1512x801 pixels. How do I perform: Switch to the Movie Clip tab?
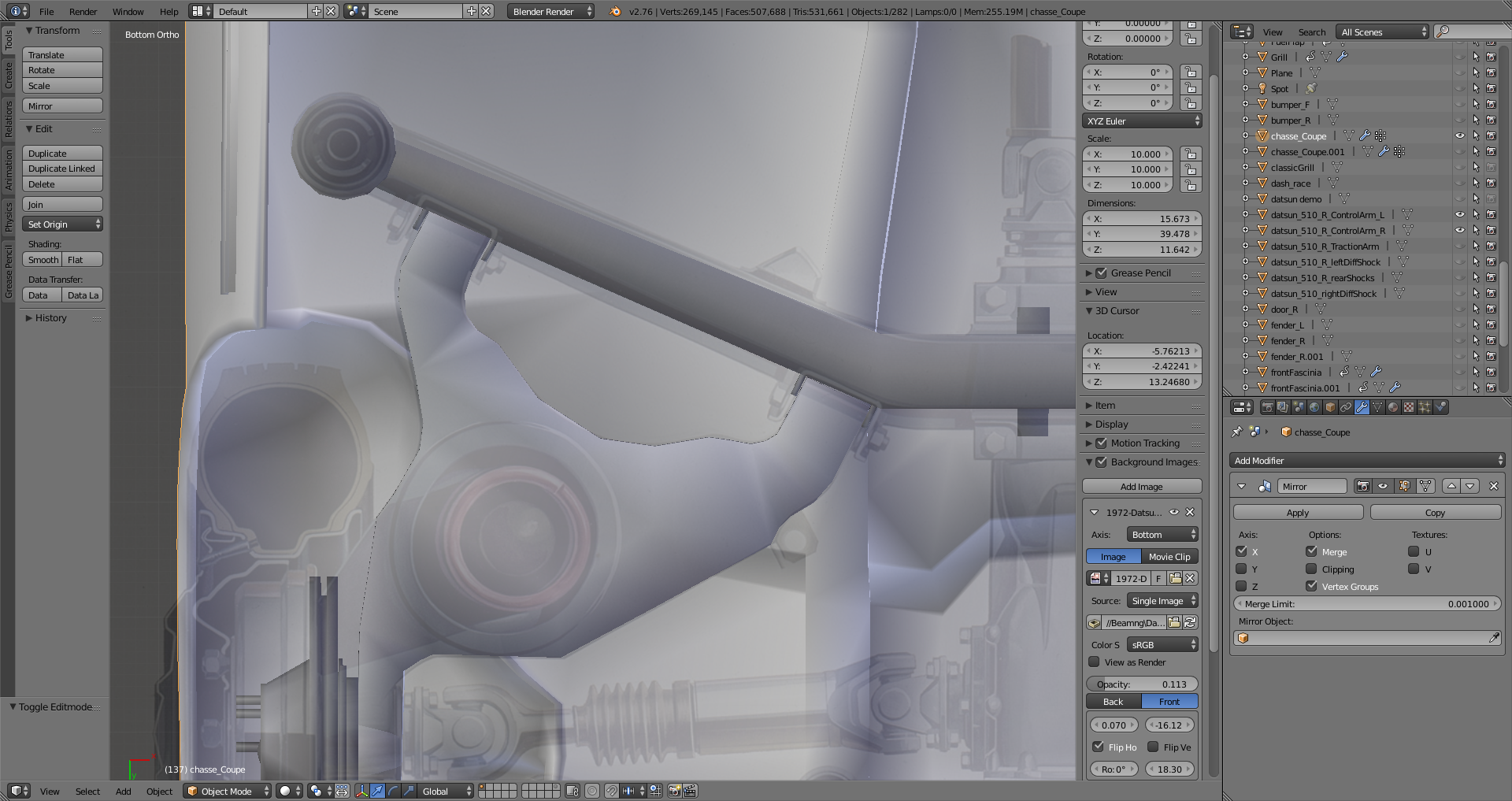click(1169, 557)
